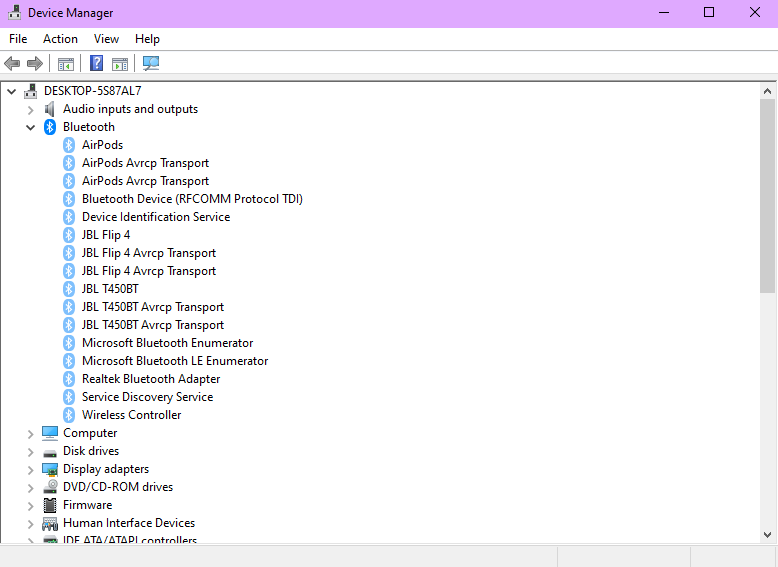Select the Wireless Controller label

(x=131, y=415)
